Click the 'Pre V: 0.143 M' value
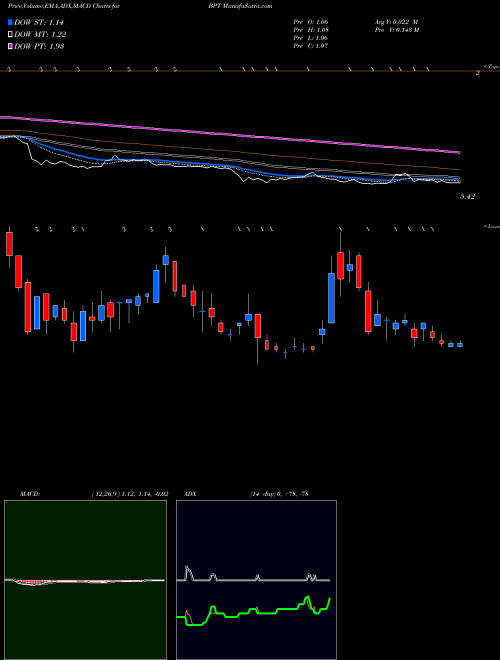Viewport: 500px width, 660px height. point(396,30)
